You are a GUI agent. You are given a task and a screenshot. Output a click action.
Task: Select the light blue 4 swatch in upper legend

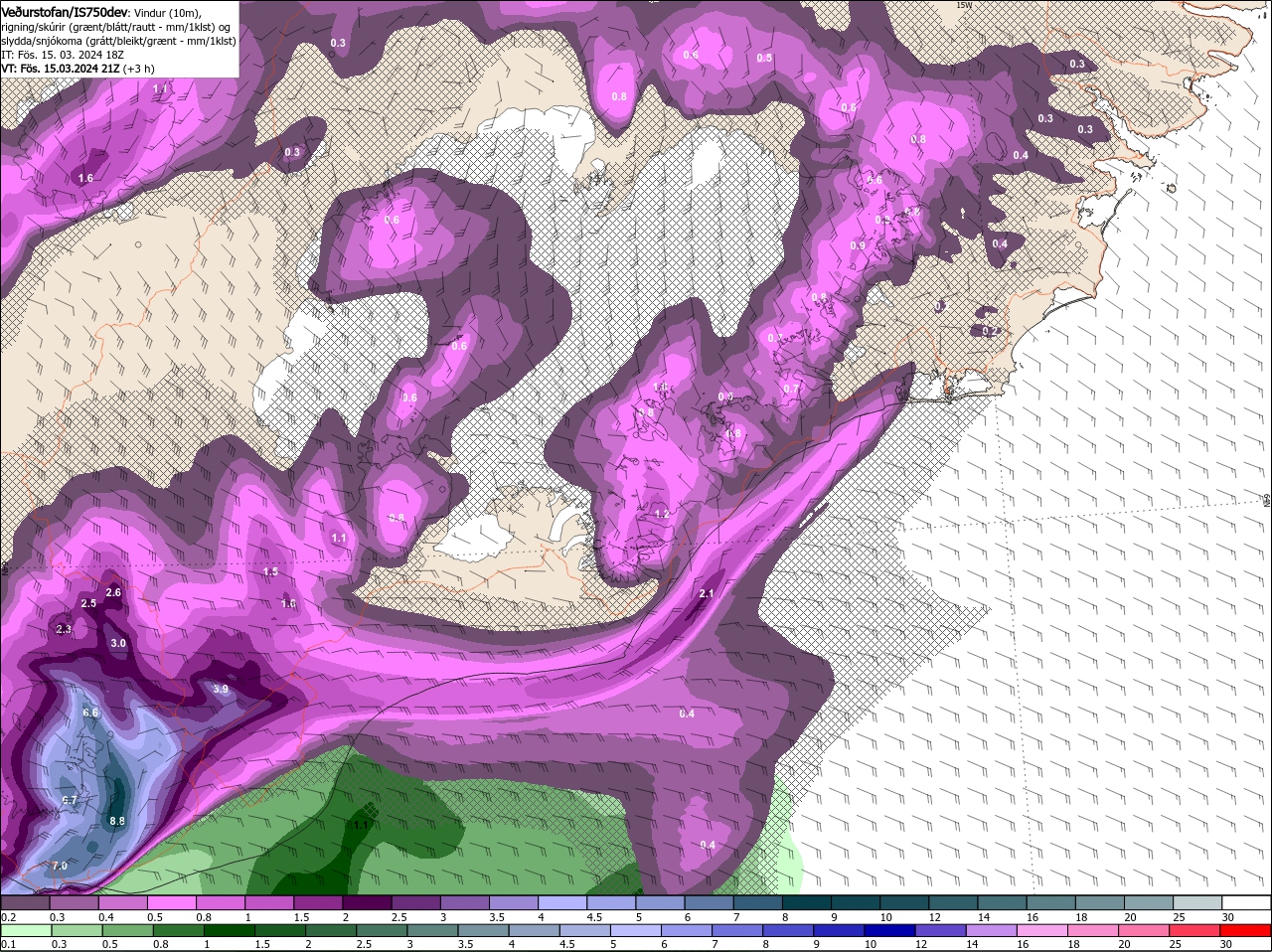560,902
